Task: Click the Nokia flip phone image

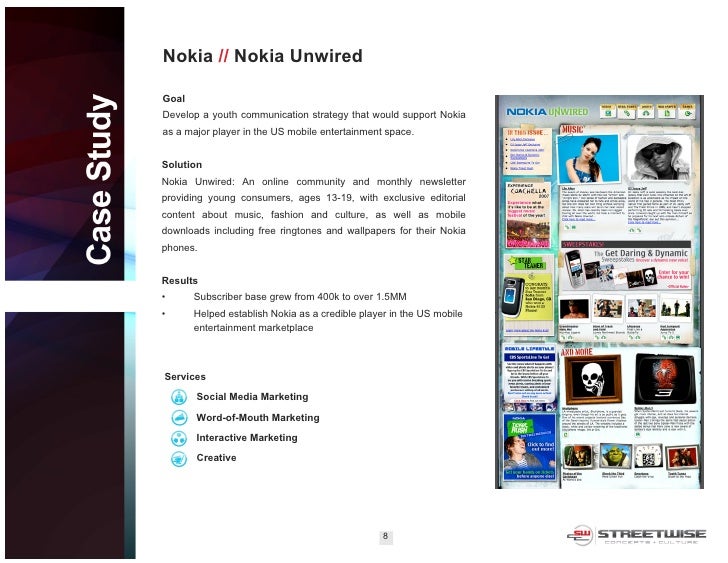Action: click(513, 297)
